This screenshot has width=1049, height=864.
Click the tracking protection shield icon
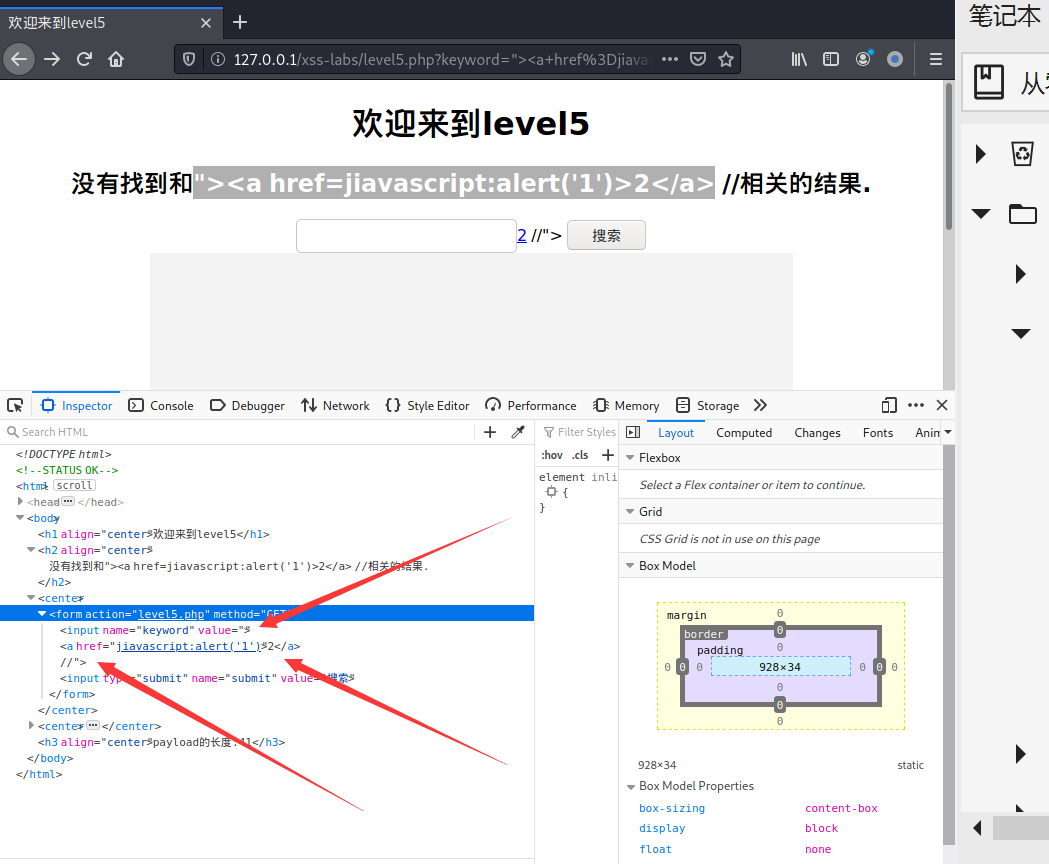click(x=188, y=59)
